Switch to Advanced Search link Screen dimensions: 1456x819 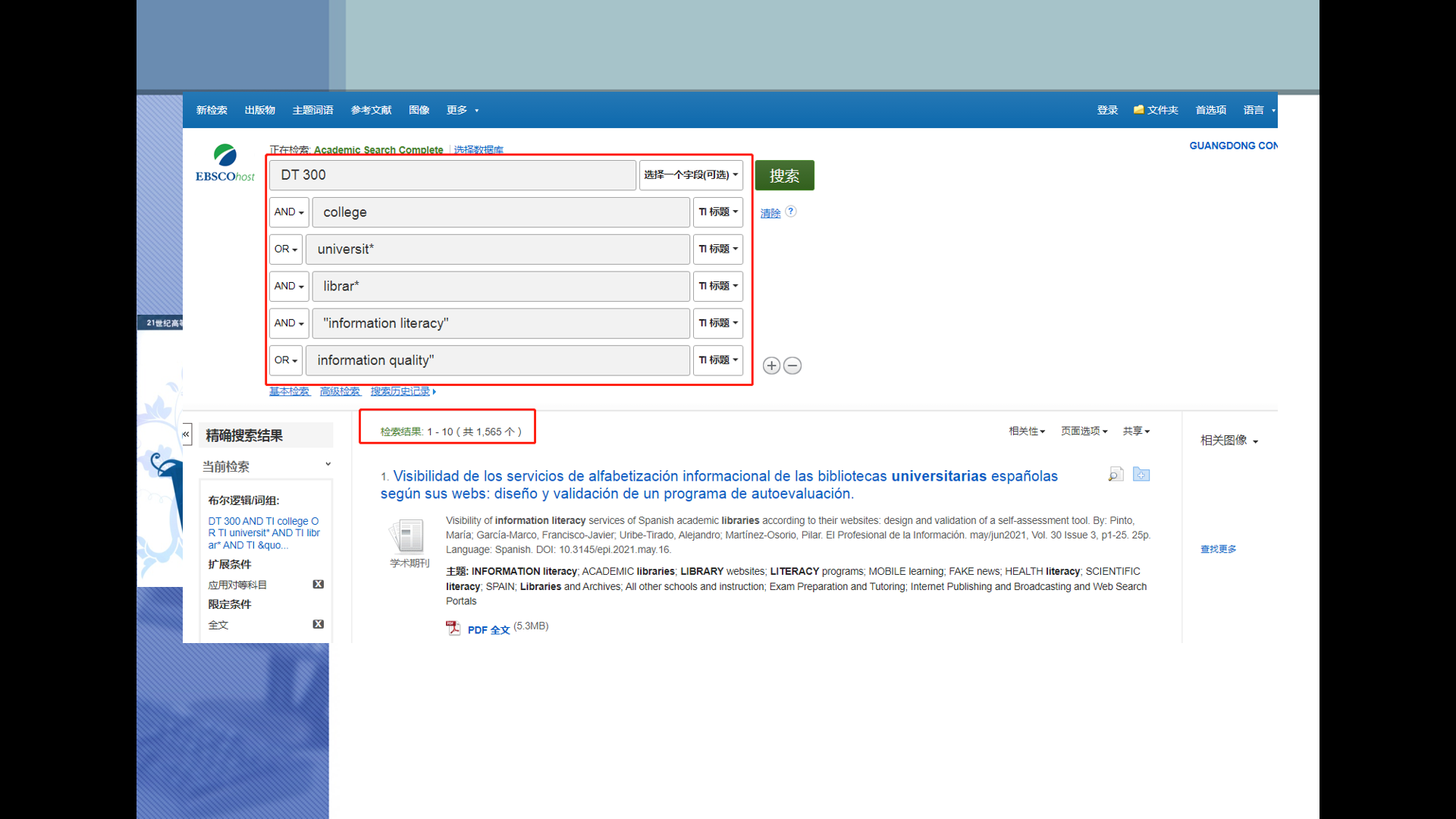click(340, 391)
